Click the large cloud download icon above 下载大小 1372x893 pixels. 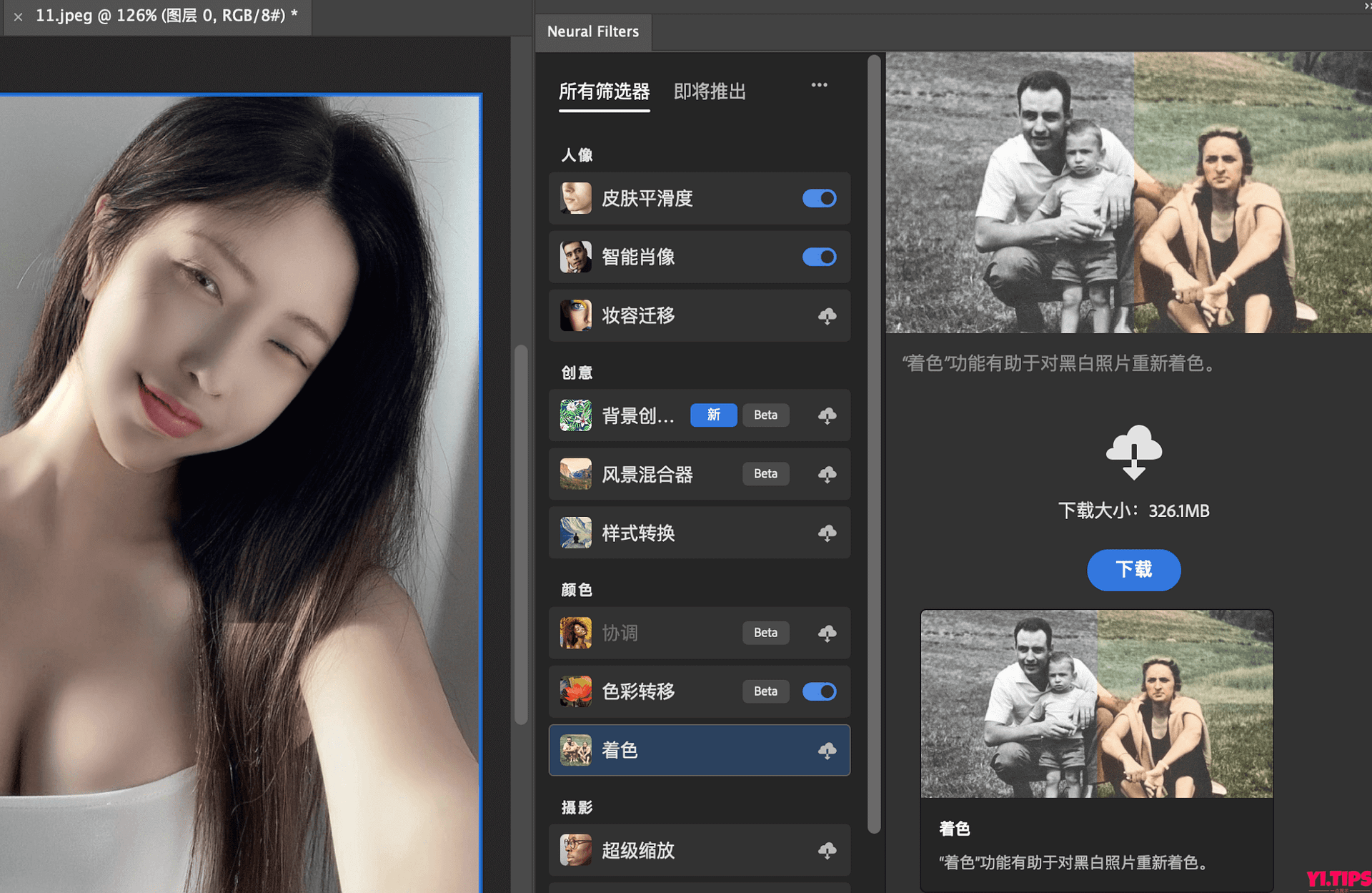pyautogui.click(x=1133, y=452)
